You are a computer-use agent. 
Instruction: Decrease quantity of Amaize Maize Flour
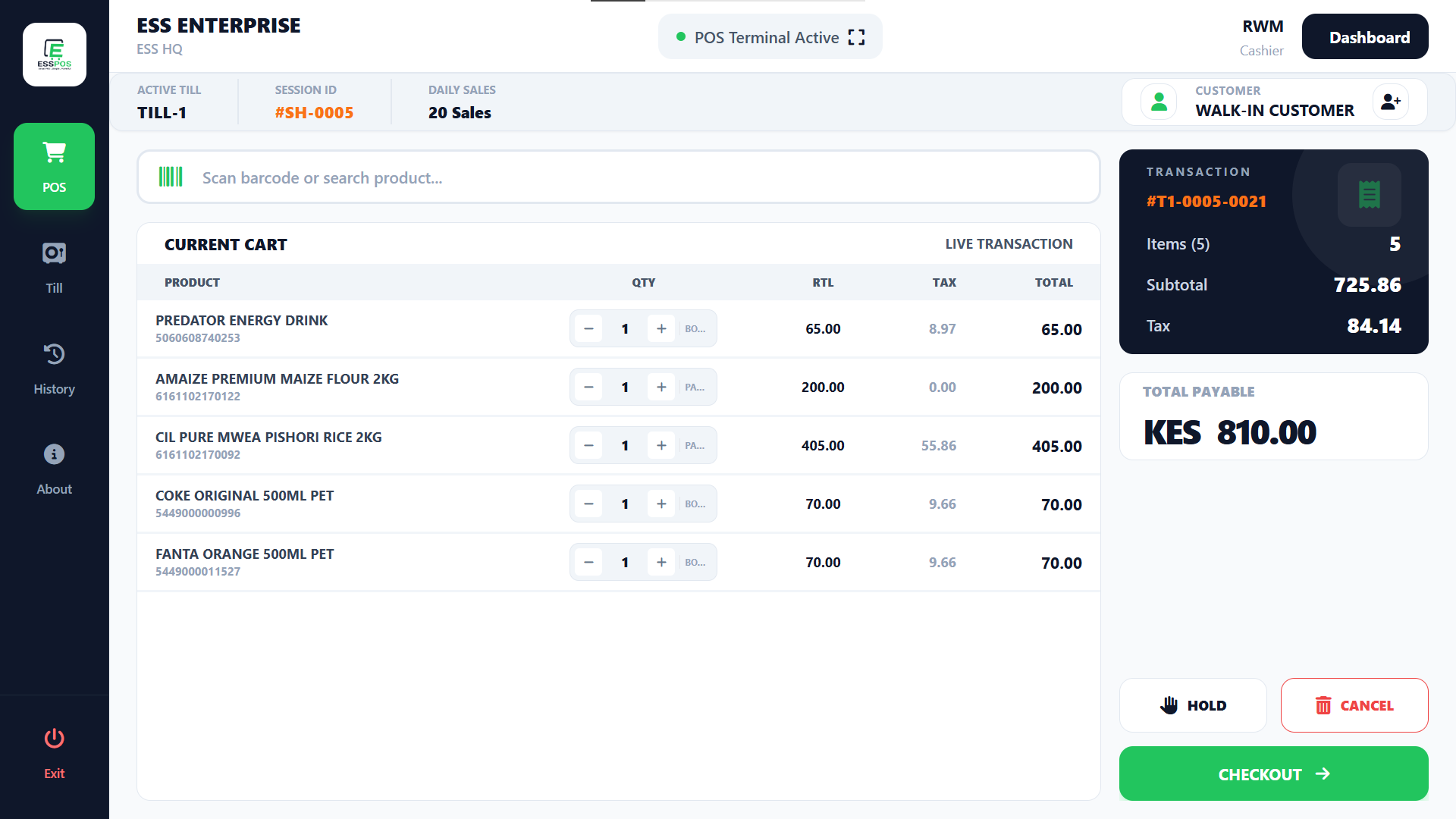(x=588, y=387)
